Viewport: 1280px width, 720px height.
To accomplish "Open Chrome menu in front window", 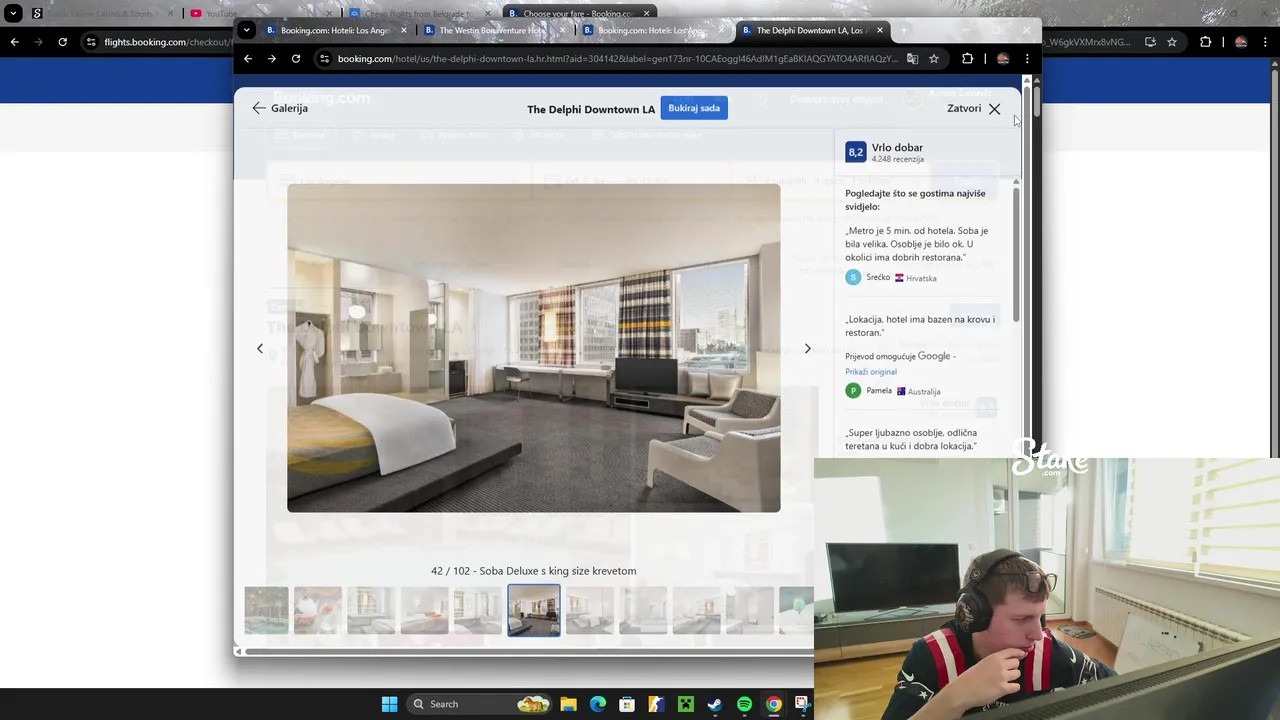I will 1027,59.
